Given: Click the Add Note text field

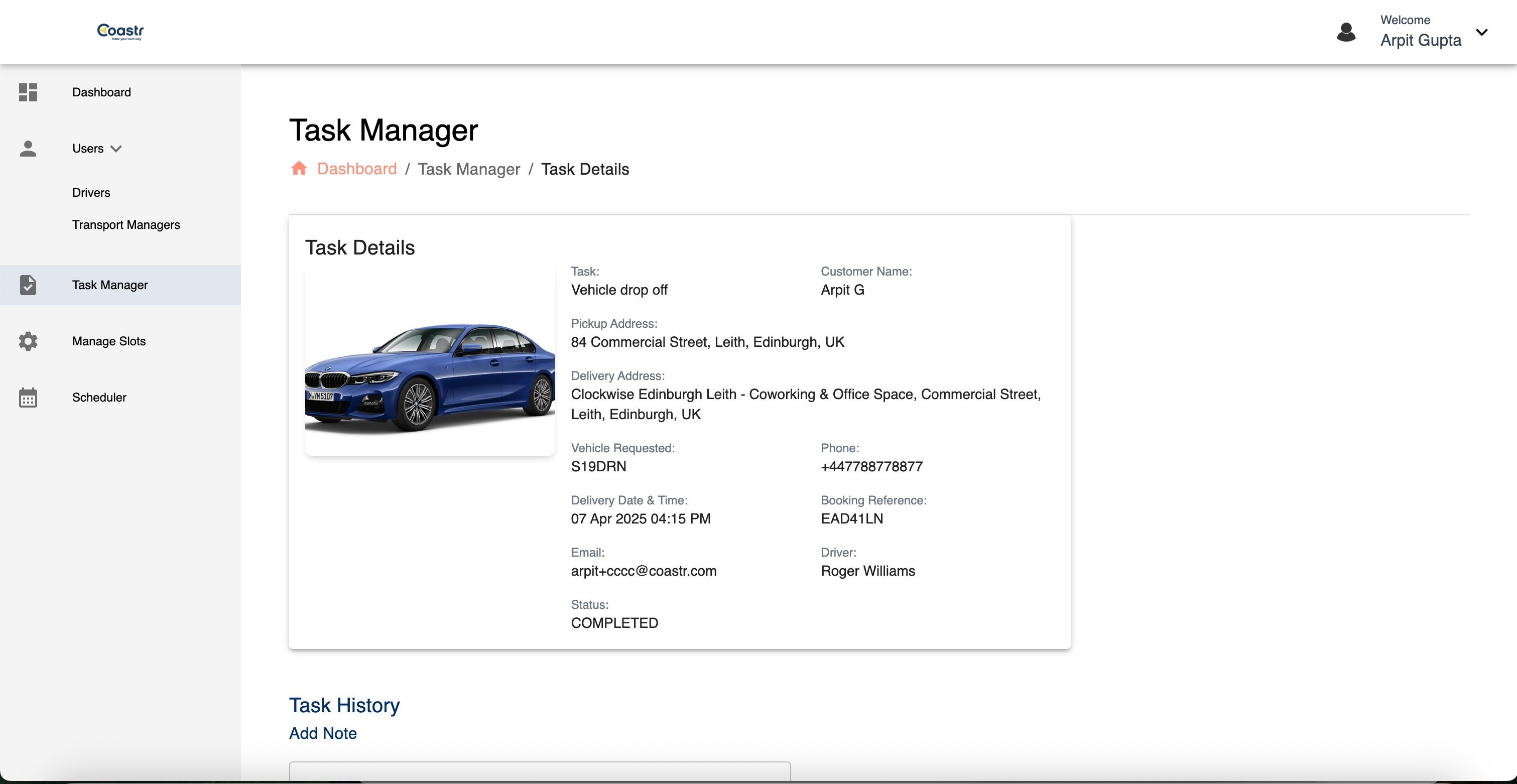Looking at the screenshot, I should pyautogui.click(x=540, y=771).
